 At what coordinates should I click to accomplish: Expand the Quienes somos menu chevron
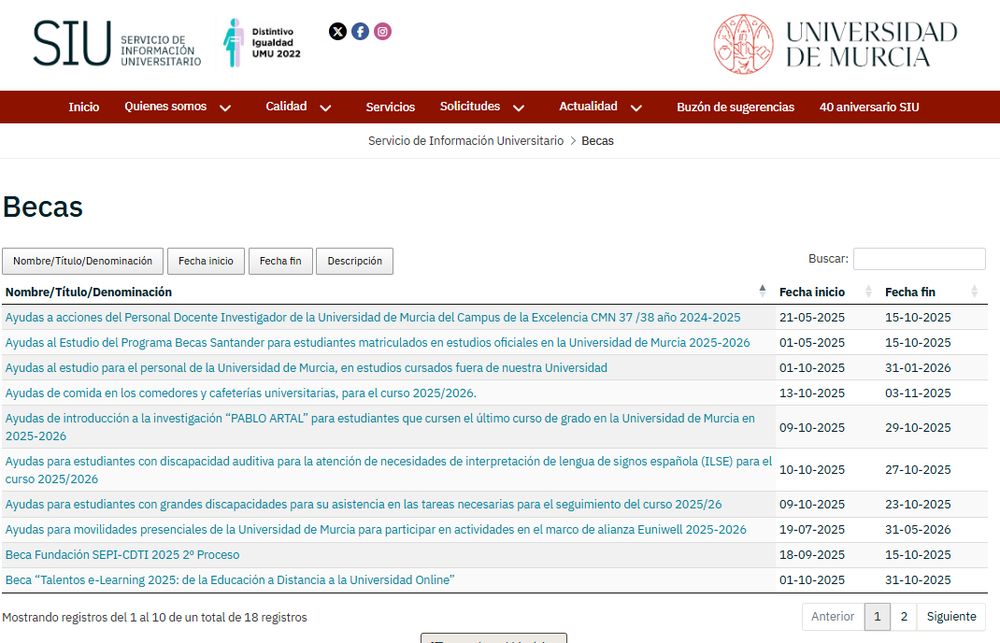(x=225, y=108)
